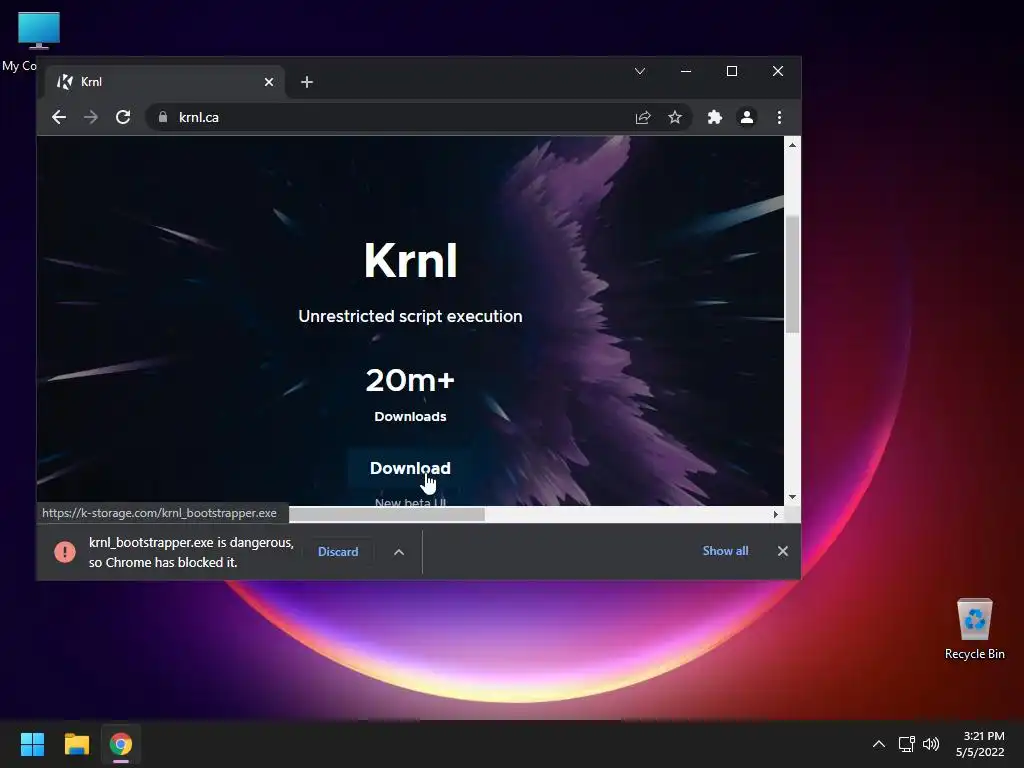Screen dimensions: 1024x768
Task: Click the 'Krnl' page heading
Action: pyautogui.click(x=410, y=261)
